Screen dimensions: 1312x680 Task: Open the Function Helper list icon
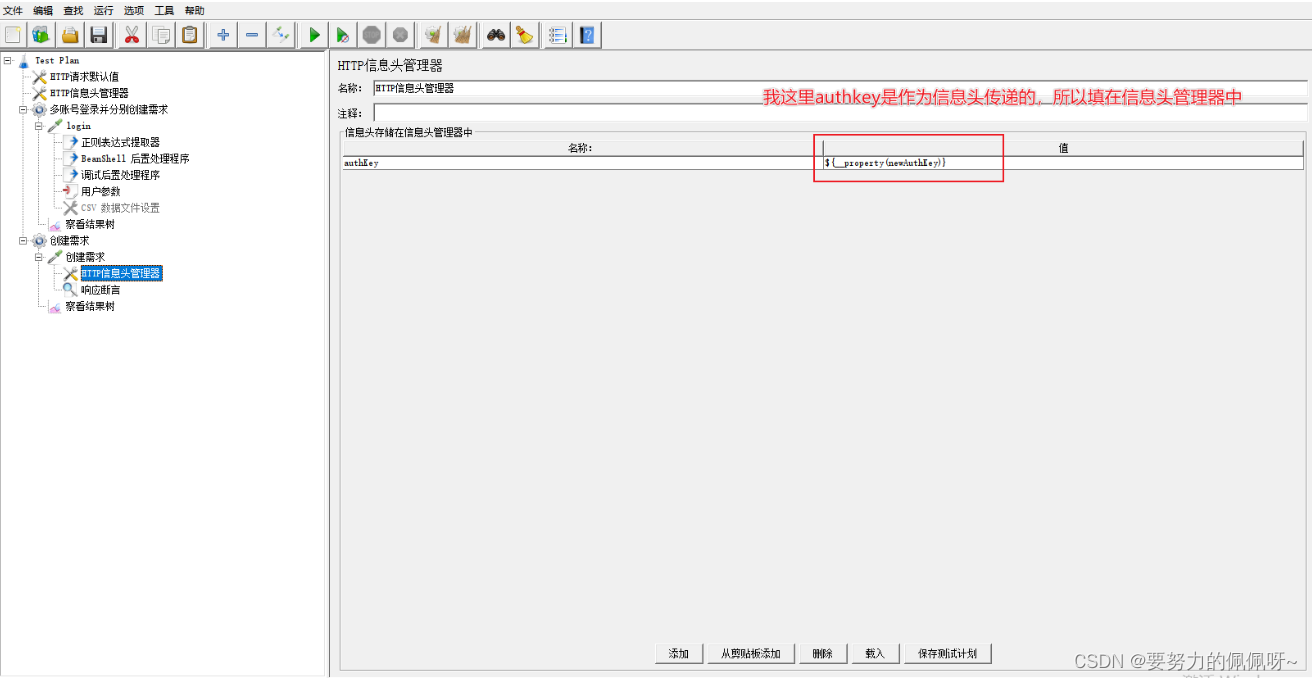[558, 35]
